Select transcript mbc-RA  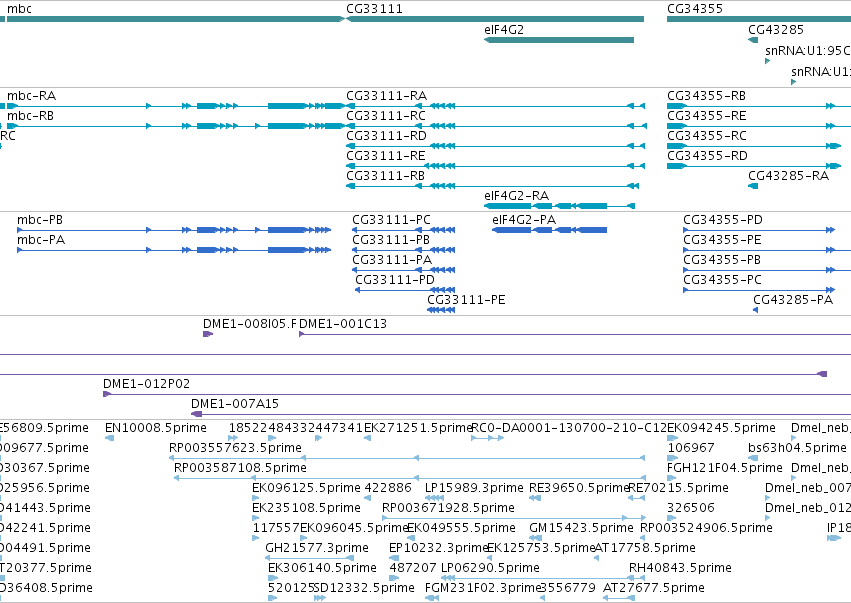pyautogui.click(x=175, y=106)
